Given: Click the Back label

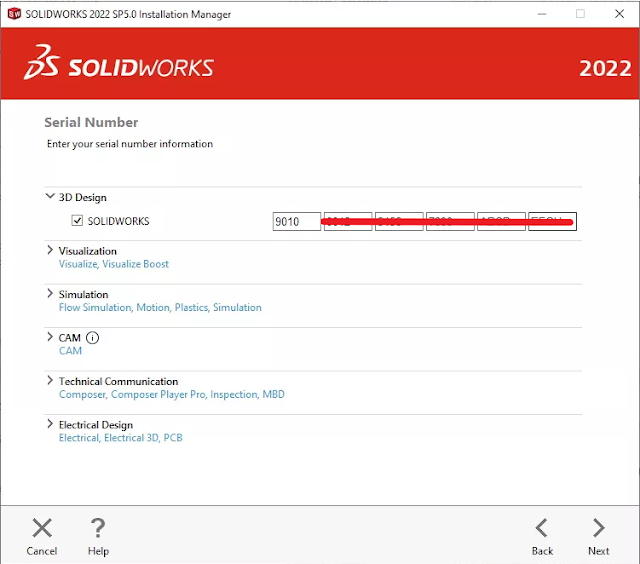Looking at the screenshot, I should (542, 551).
